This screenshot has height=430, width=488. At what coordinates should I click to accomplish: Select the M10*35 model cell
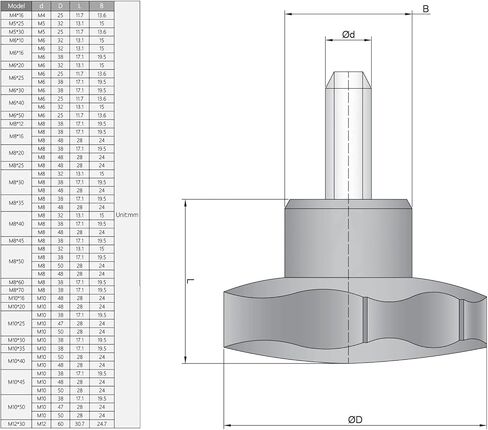[16, 349]
